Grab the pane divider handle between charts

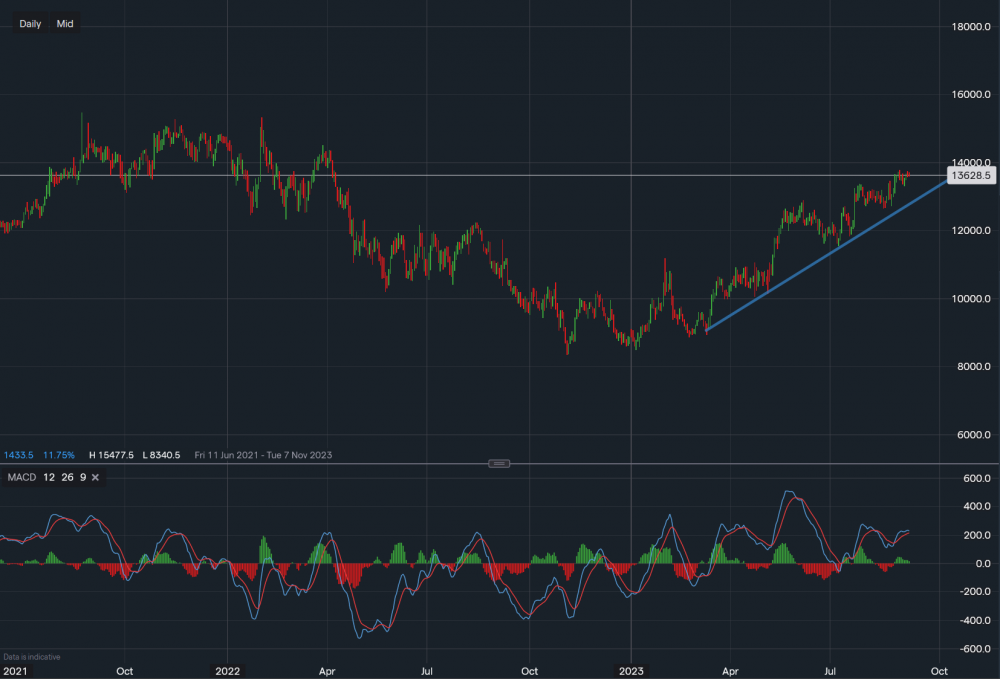tap(500, 463)
